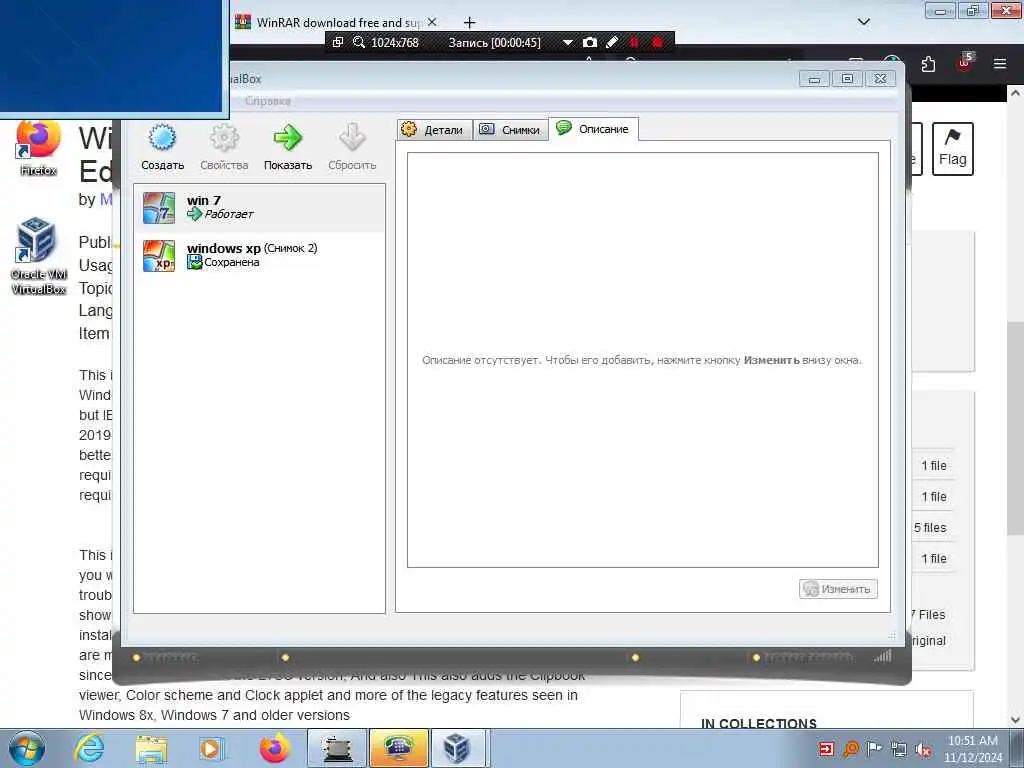Open the Справка menu in VirtualBox
1024x768 pixels.
coord(268,101)
